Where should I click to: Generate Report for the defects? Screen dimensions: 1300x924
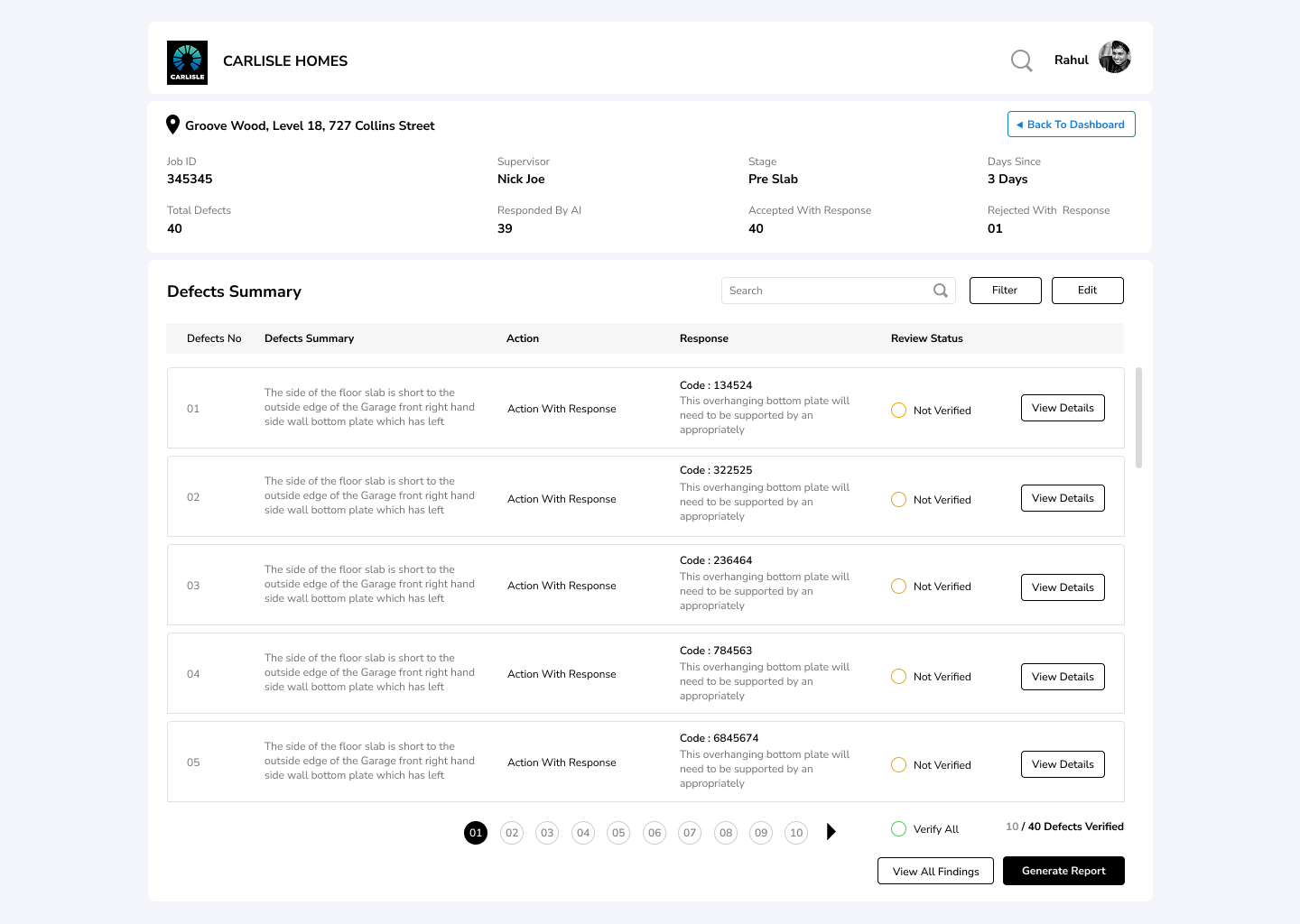pos(1063,870)
